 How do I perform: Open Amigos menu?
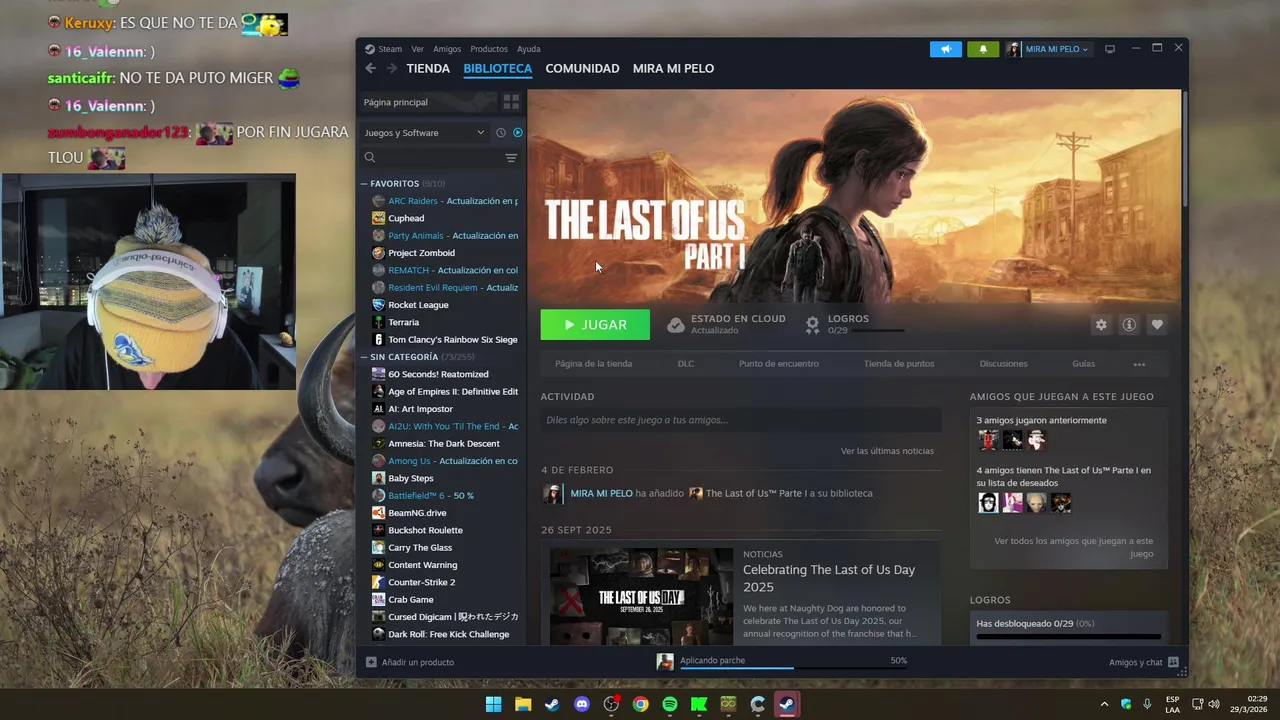point(447,49)
